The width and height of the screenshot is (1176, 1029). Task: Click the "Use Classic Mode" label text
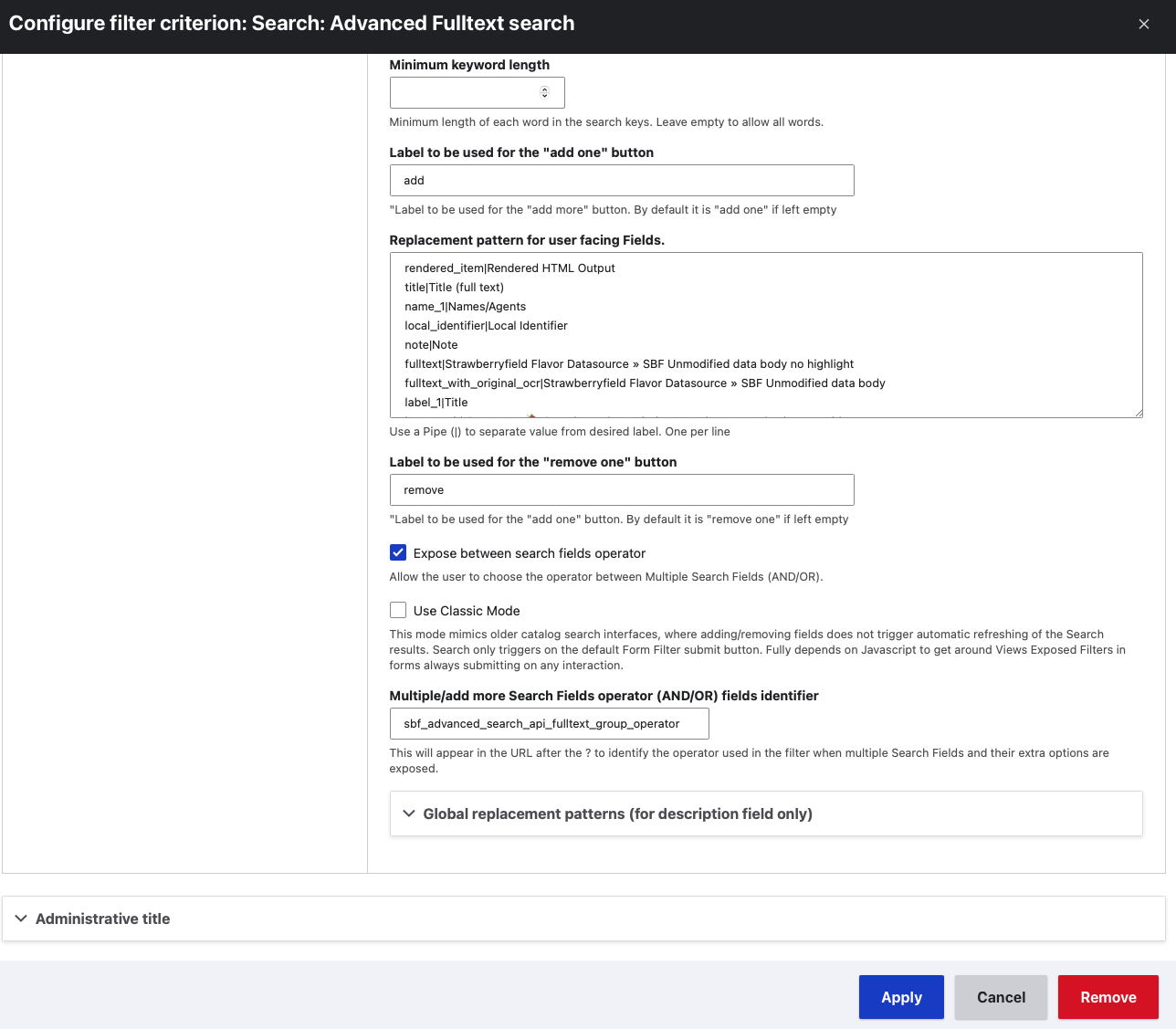466,611
